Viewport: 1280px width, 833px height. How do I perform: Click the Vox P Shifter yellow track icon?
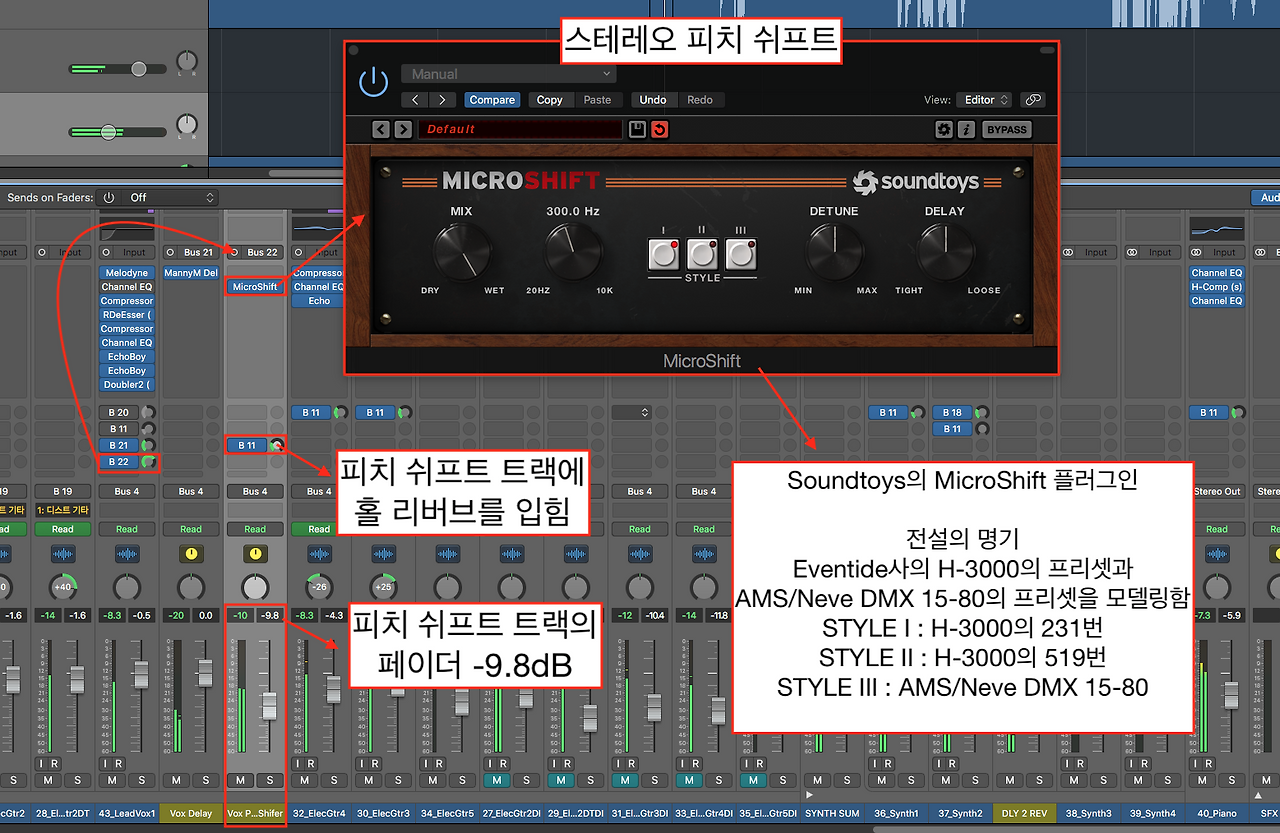[255, 553]
